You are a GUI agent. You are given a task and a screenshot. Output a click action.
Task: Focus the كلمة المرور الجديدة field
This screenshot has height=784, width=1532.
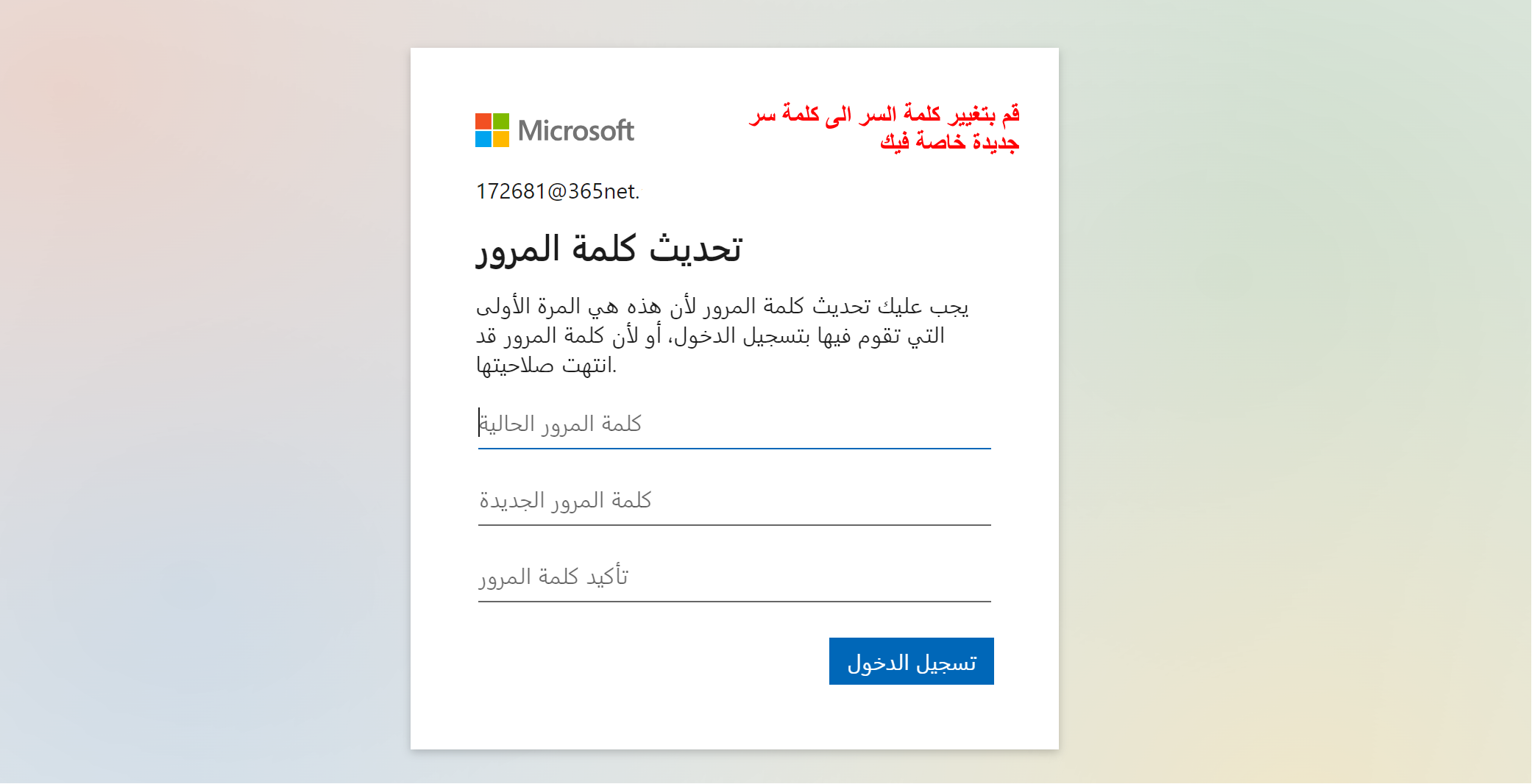click(734, 502)
